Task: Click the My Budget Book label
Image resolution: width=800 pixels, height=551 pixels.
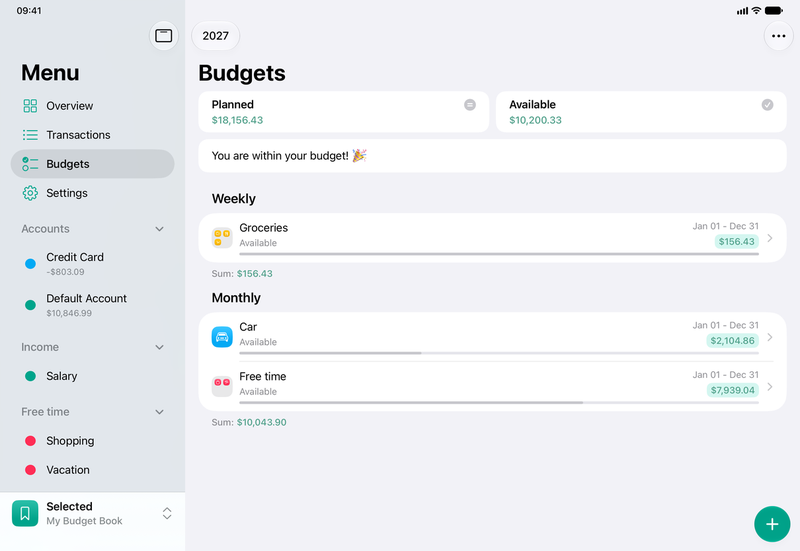Action: coord(84,521)
